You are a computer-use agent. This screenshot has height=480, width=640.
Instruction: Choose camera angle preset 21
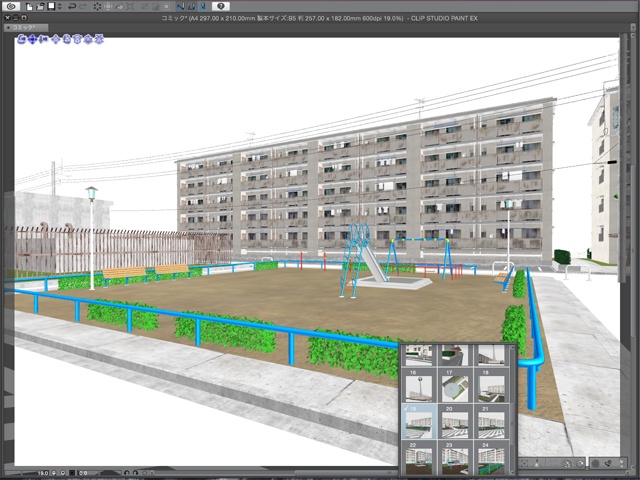[491, 422]
